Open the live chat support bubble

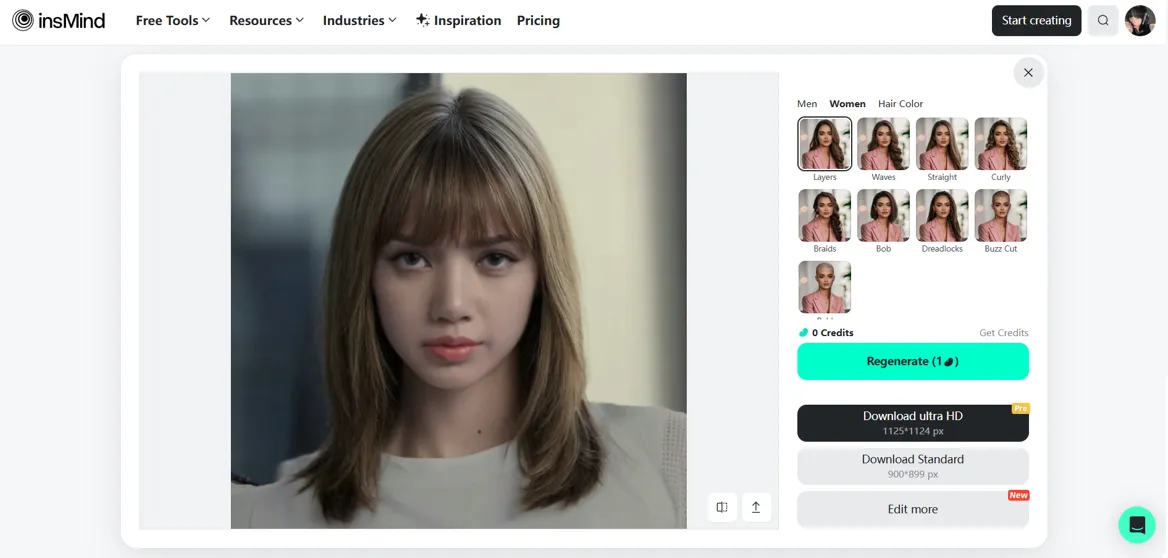click(x=1137, y=524)
